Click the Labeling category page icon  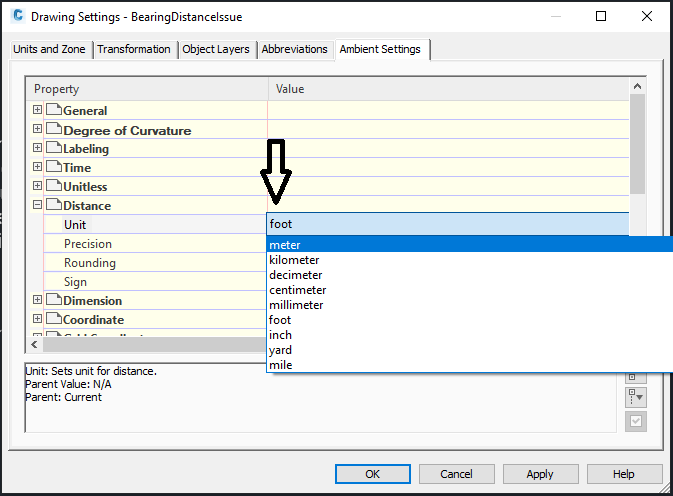(53, 148)
